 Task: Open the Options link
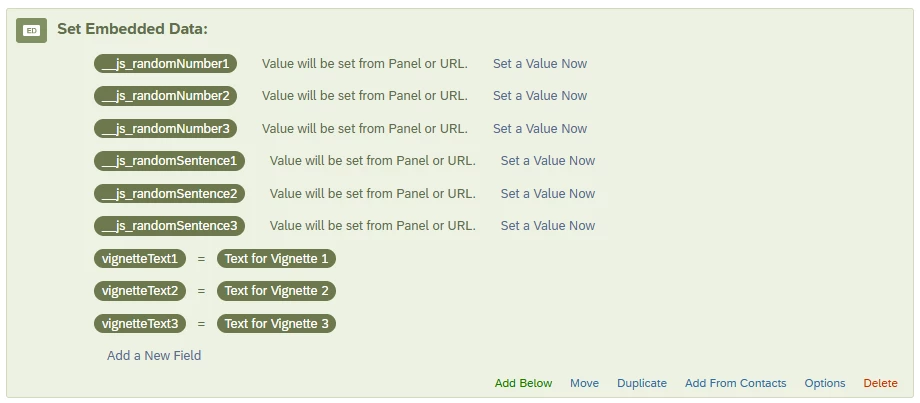(x=825, y=383)
